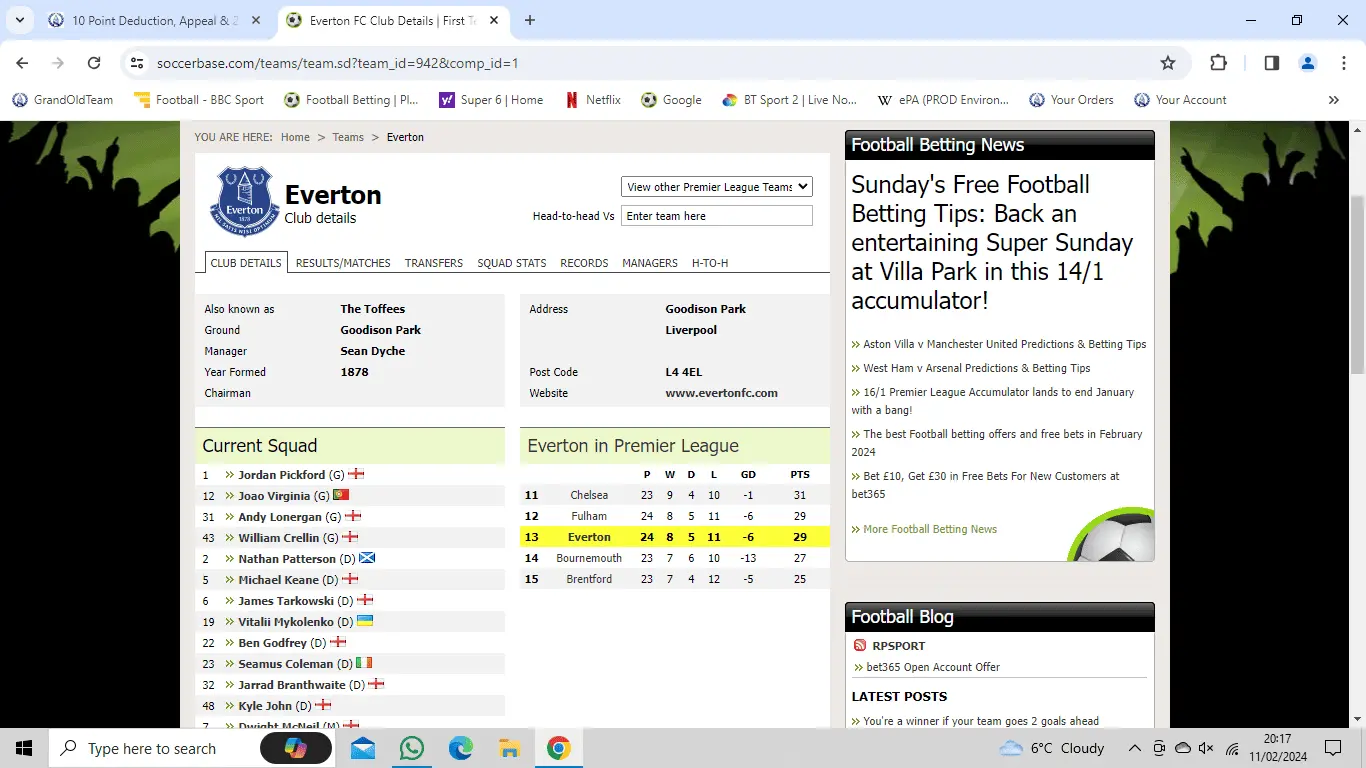Open the Chrome extensions puzzle icon
This screenshot has width=1366, height=768.
[x=1218, y=63]
